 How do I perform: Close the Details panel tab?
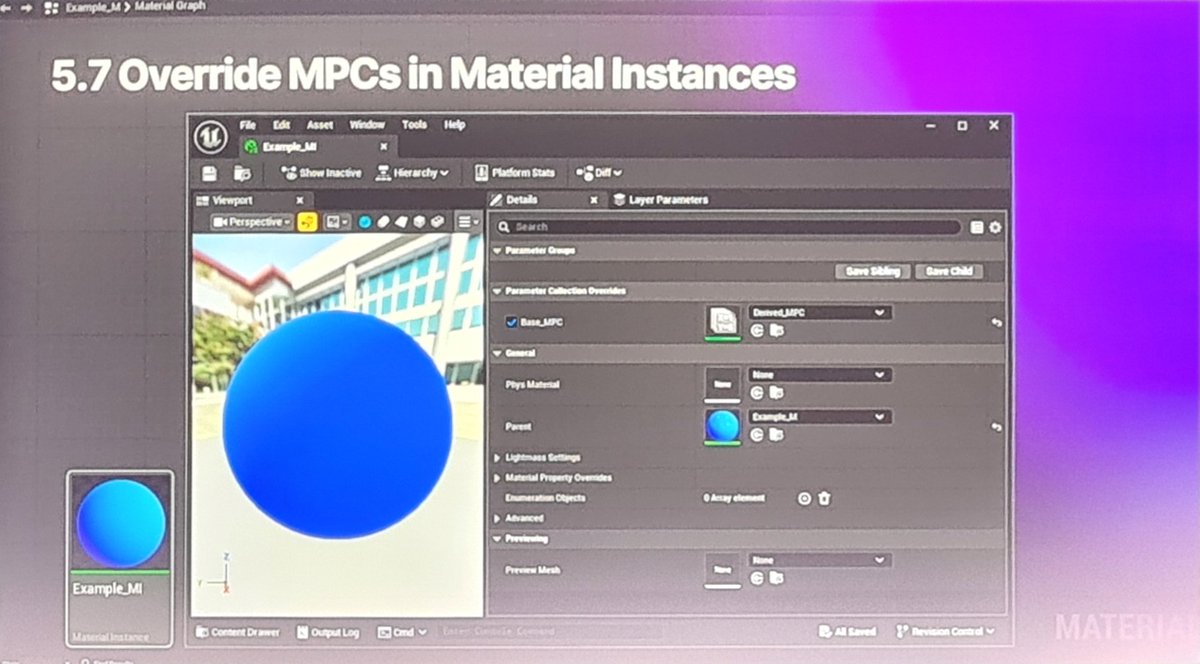point(593,200)
